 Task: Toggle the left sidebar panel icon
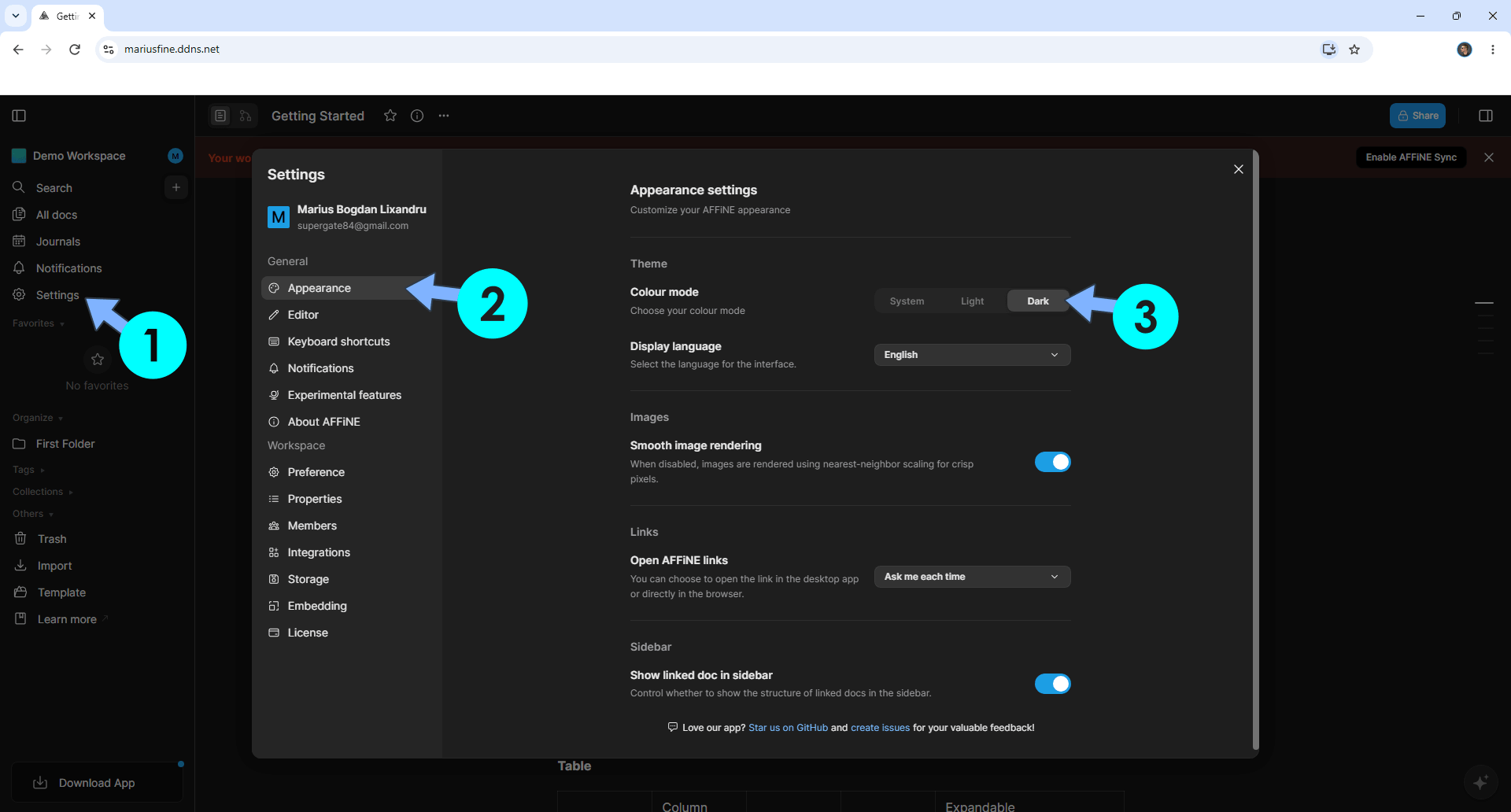pos(20,116)
